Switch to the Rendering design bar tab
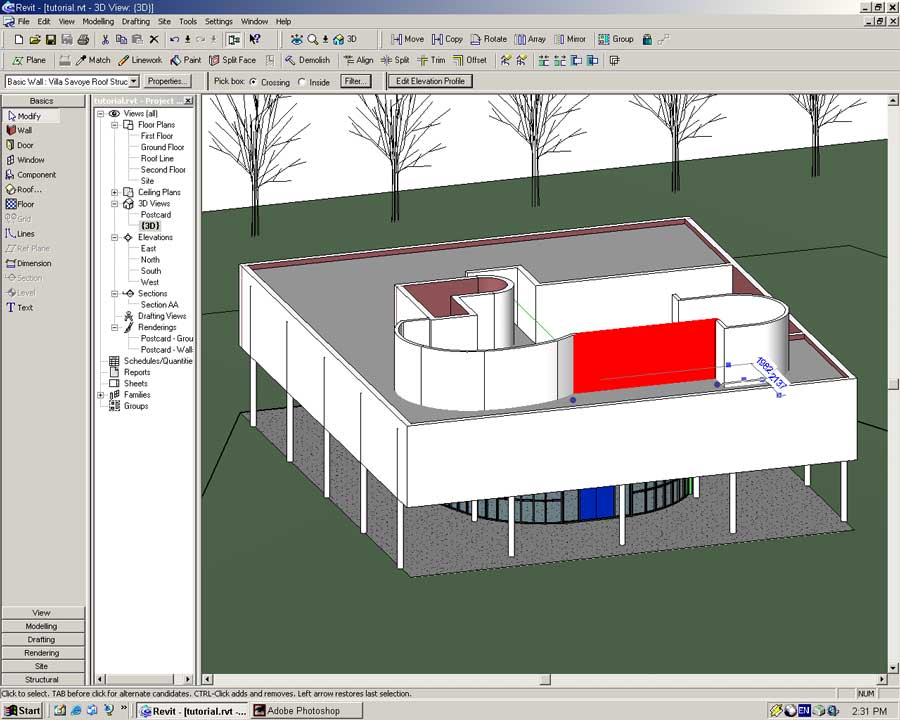The width and height of the screenshot is (900, 720). pyautogui.click(x=42, y=653)
